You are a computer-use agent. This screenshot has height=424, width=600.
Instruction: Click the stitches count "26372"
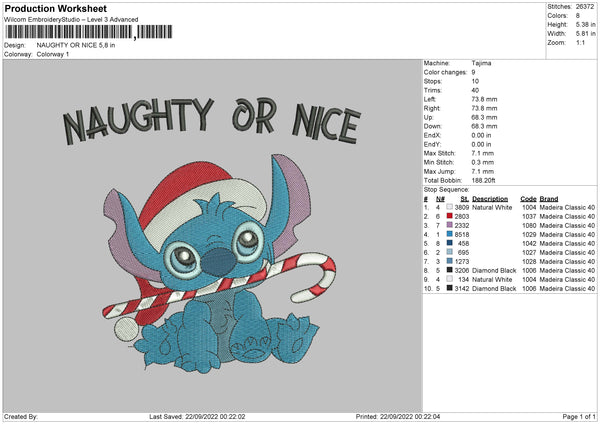585,7
